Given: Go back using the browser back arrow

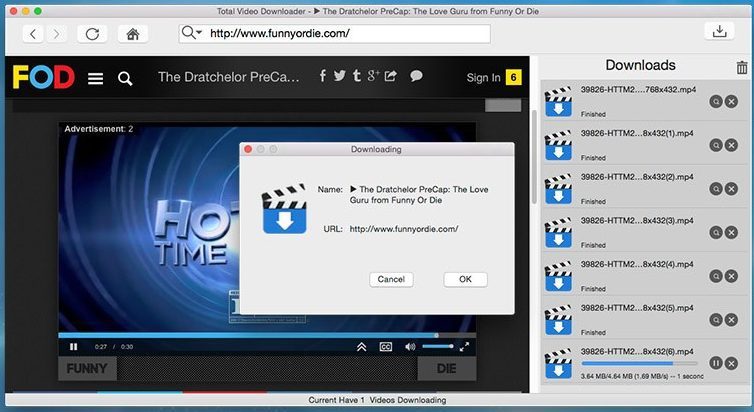Looking at the screenshot, I should point(33,34).
